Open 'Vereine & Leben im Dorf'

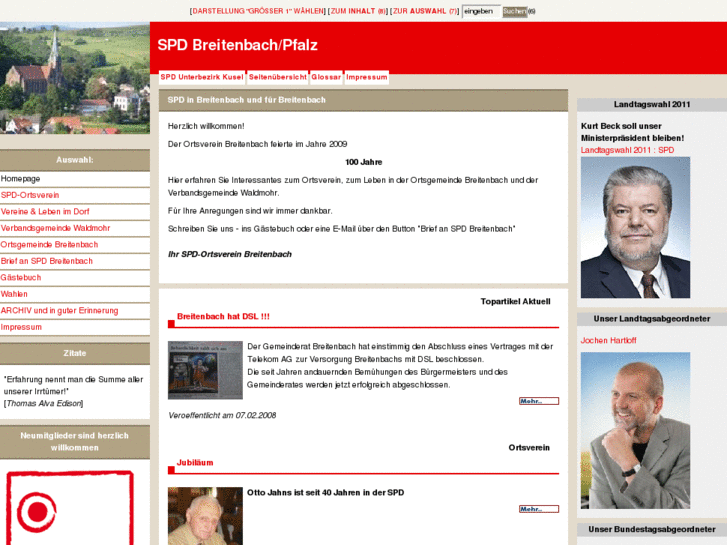click(x=75, y=212)
